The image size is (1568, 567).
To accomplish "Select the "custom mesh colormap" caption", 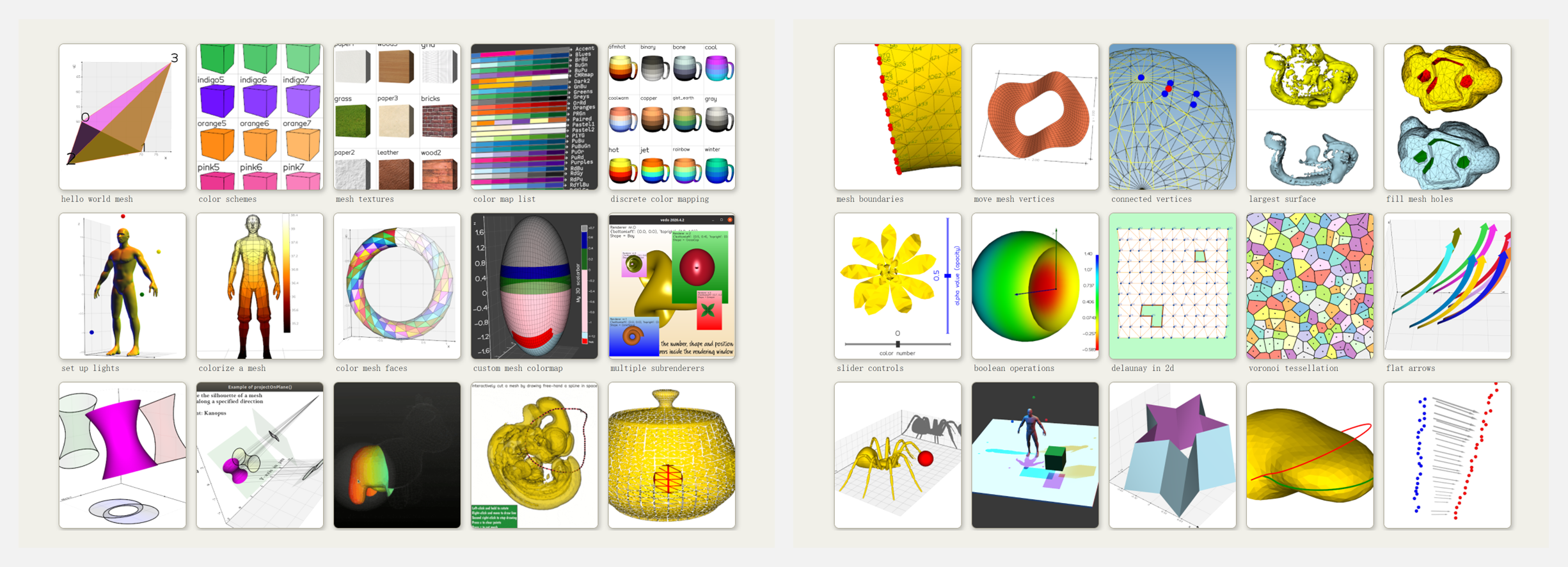I will click(518, 368).
